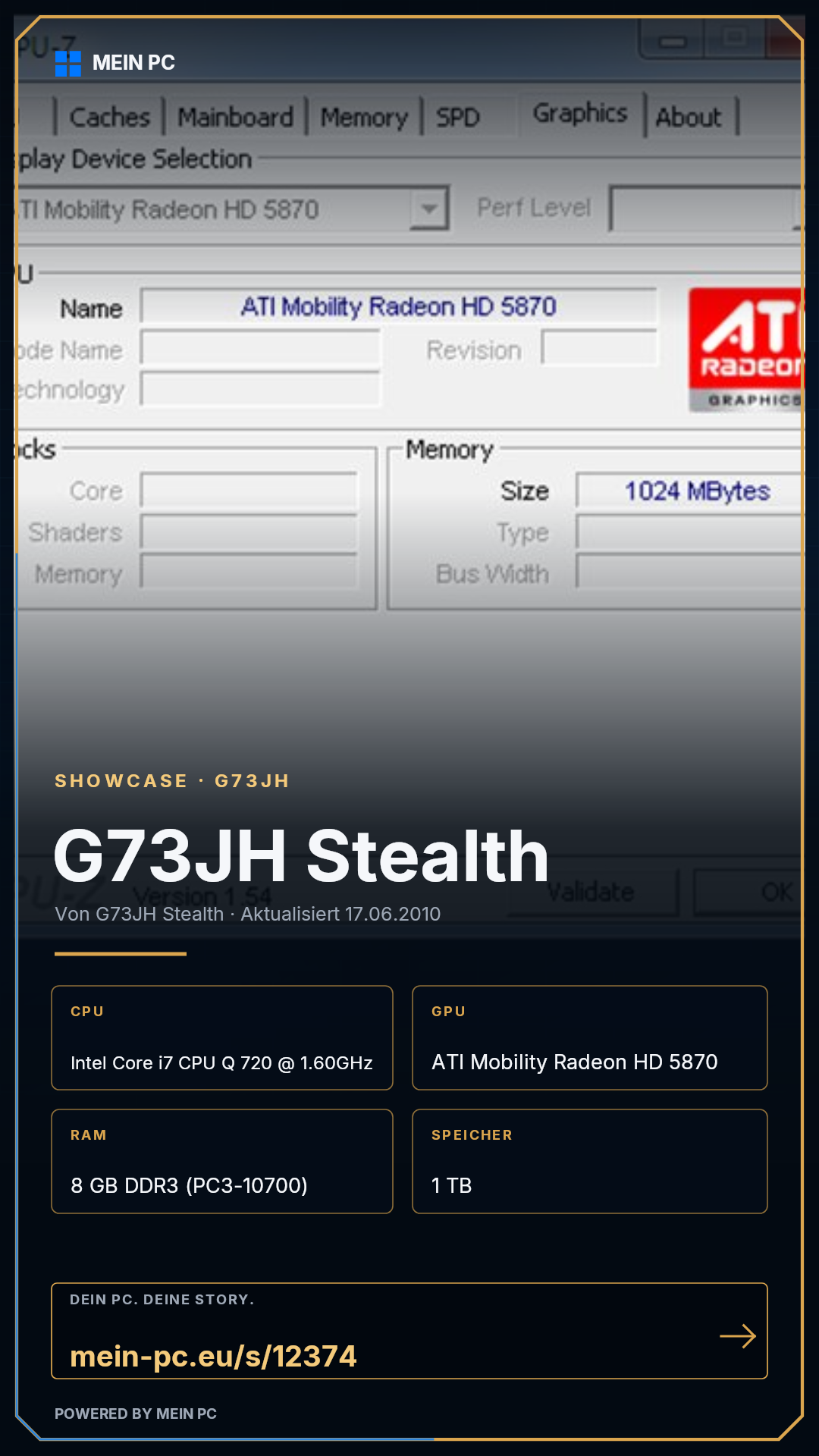819x1456 pixels.
Task: Click the Memory clock field under Clocks
Action: [249, 572]
